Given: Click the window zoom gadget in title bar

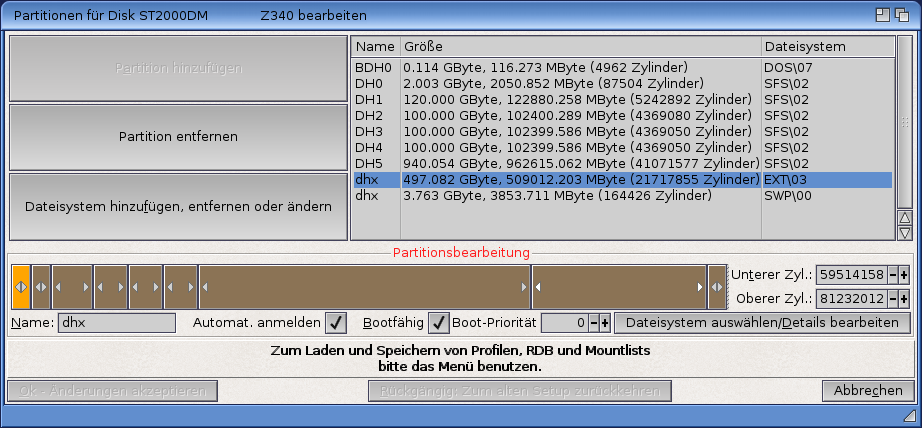Looking at the screenshot, I should [884, 16].
